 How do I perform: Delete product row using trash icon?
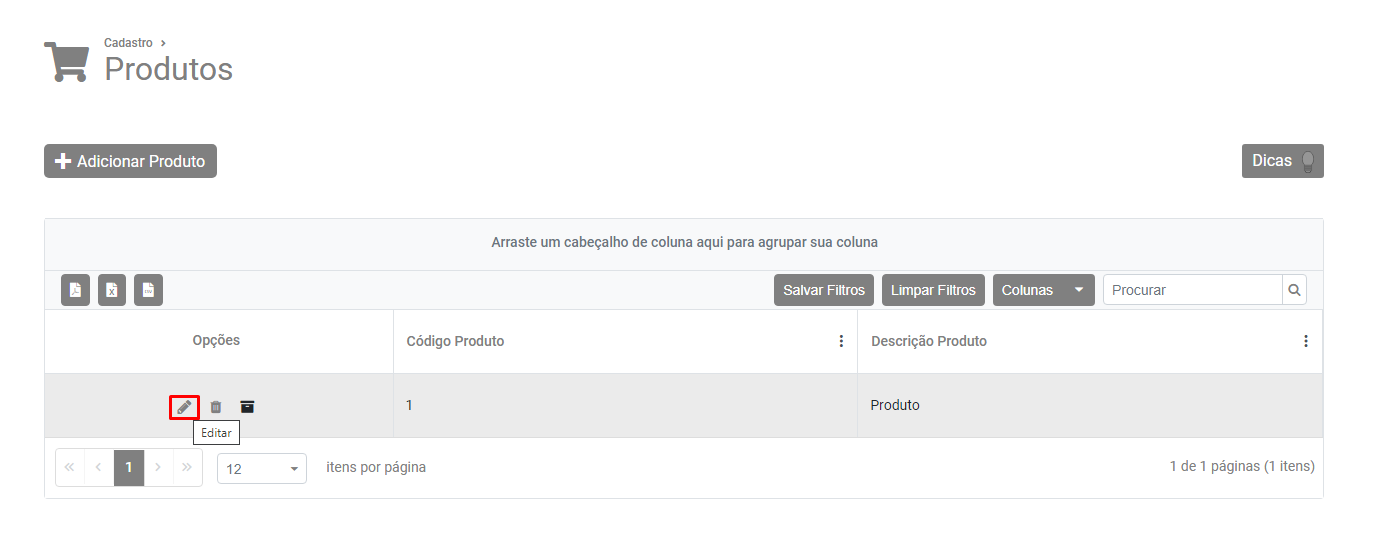[x=215, y=407]
